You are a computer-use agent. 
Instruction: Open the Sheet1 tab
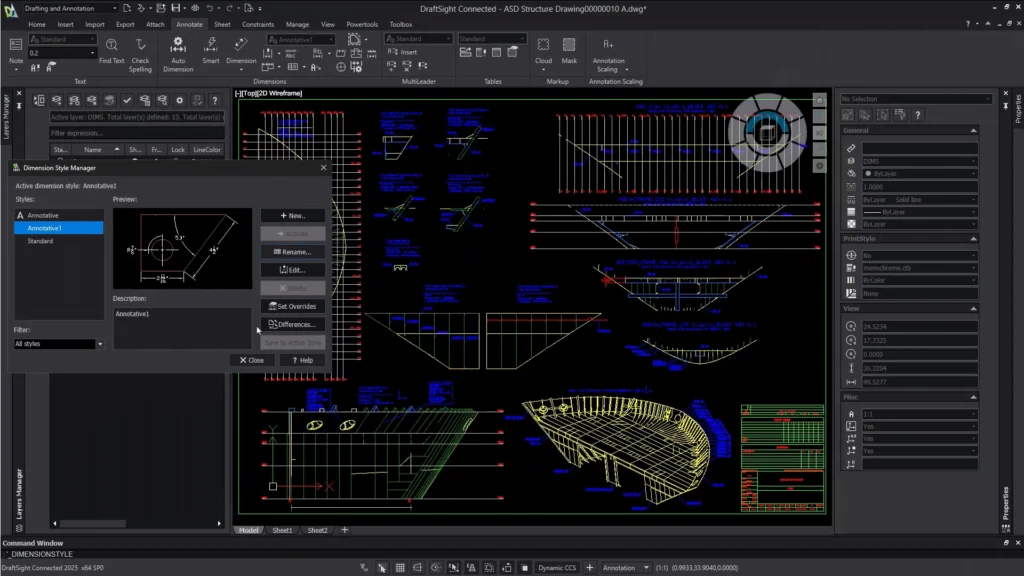(282, 530)
